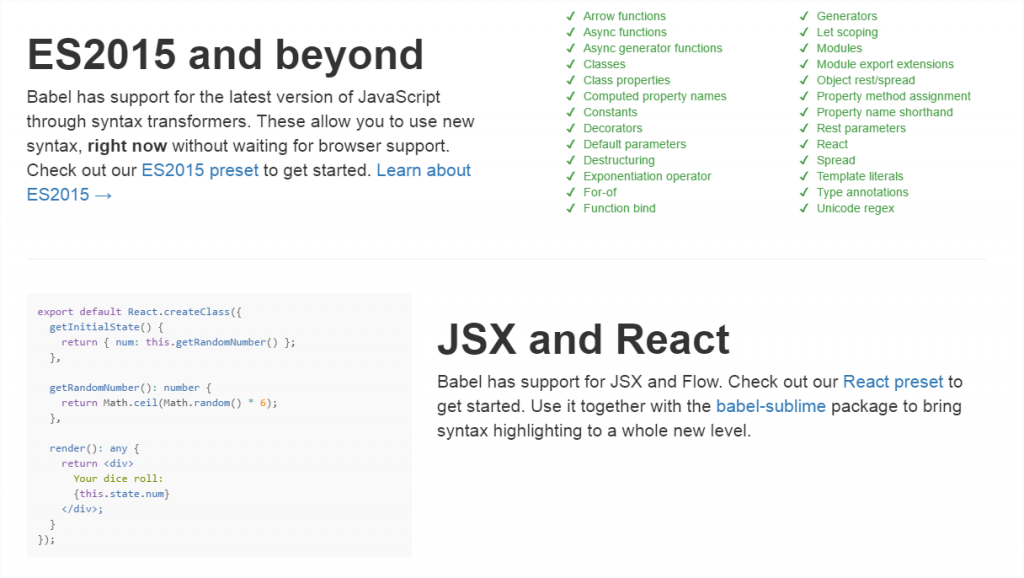The width and height of the screenshot is (1024, 578).
Task: Click the Object rest/spread list item
Action: pos(865,80)
